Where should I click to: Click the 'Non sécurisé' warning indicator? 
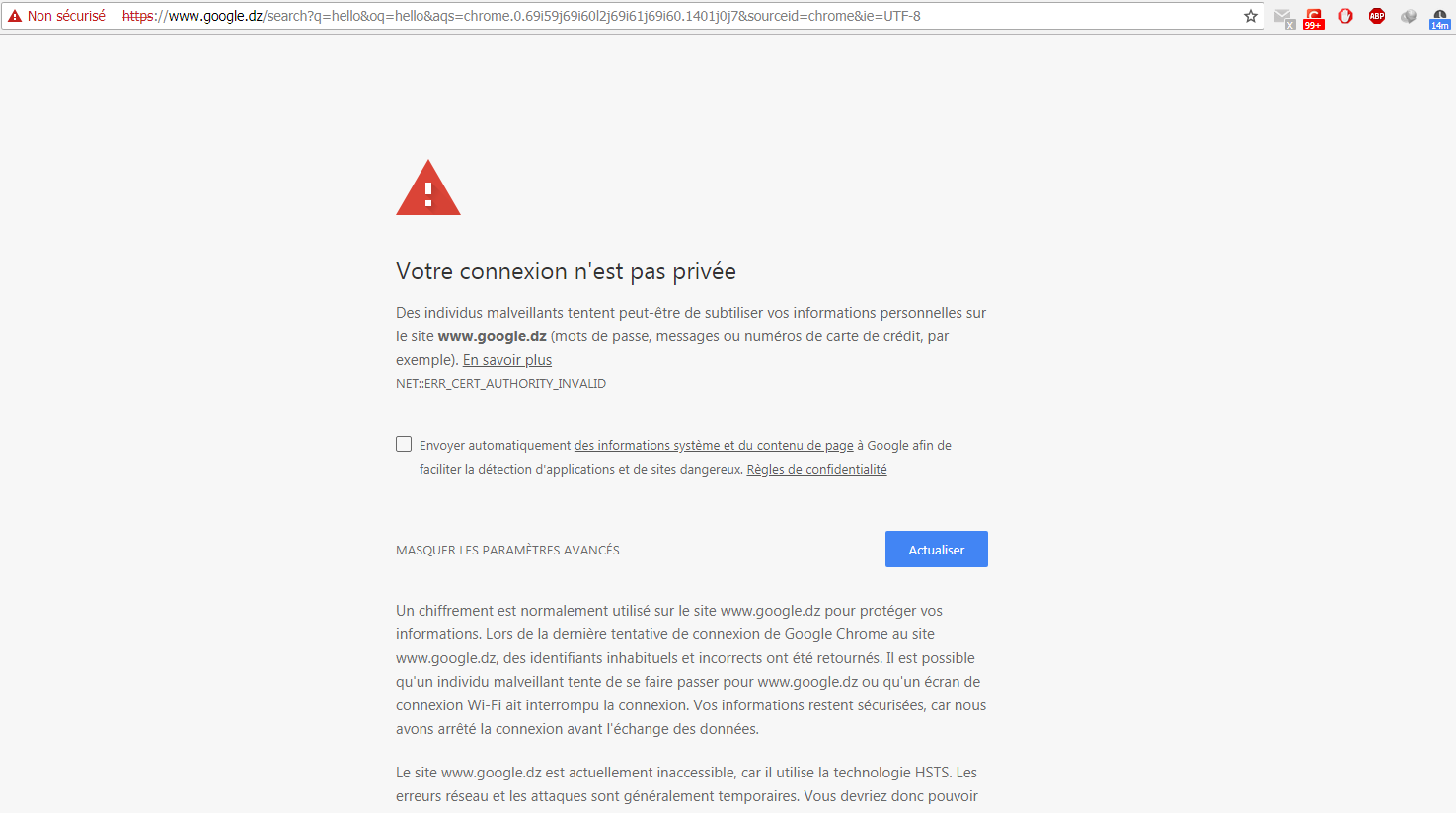[56, 16]
